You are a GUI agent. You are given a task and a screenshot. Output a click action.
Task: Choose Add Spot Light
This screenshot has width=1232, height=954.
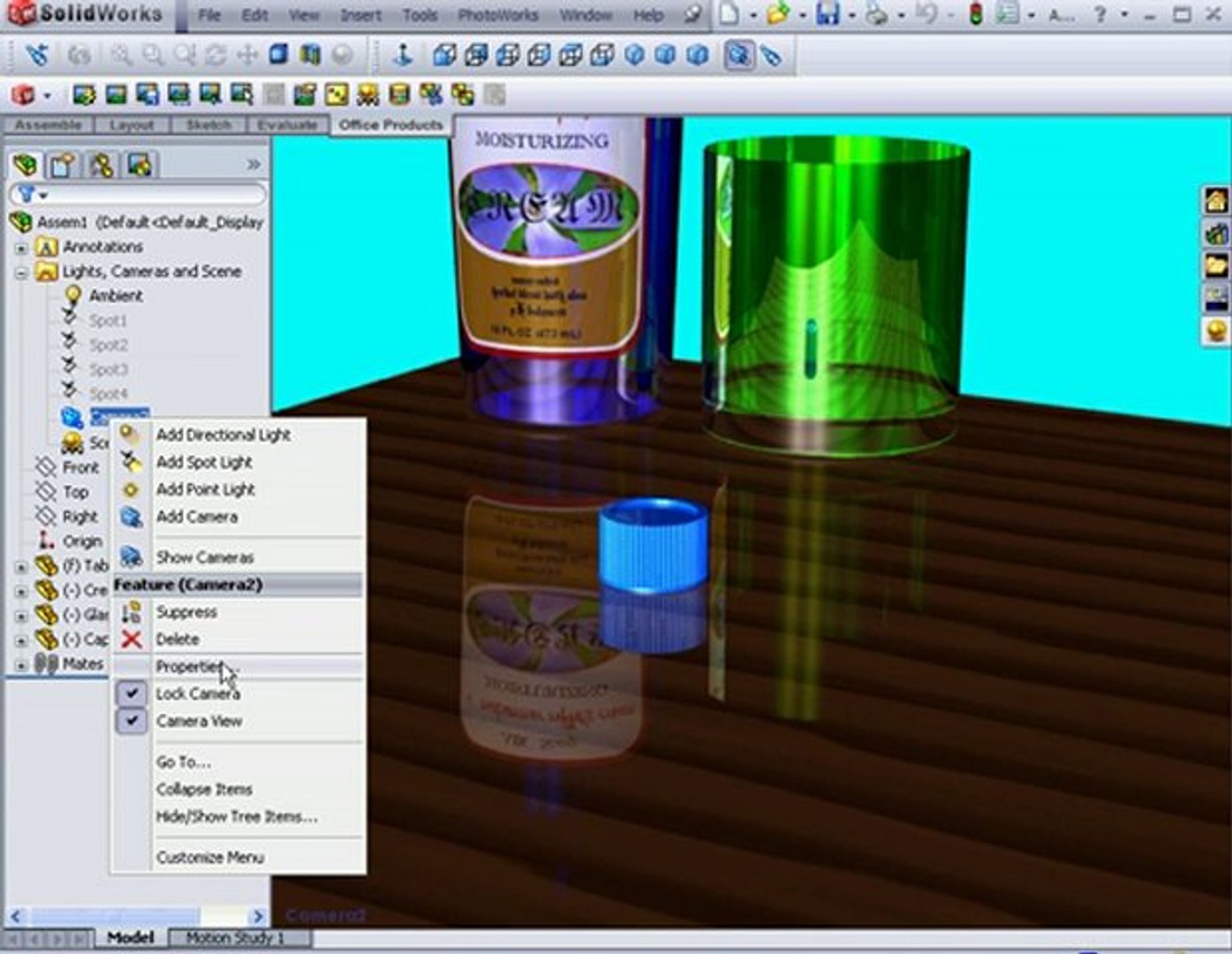(238, 462)
